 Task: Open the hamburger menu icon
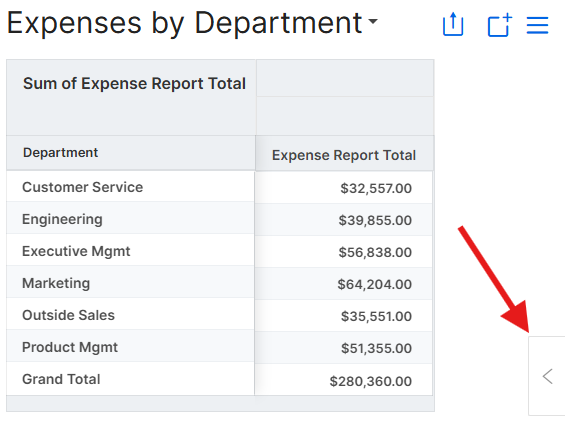537,25
